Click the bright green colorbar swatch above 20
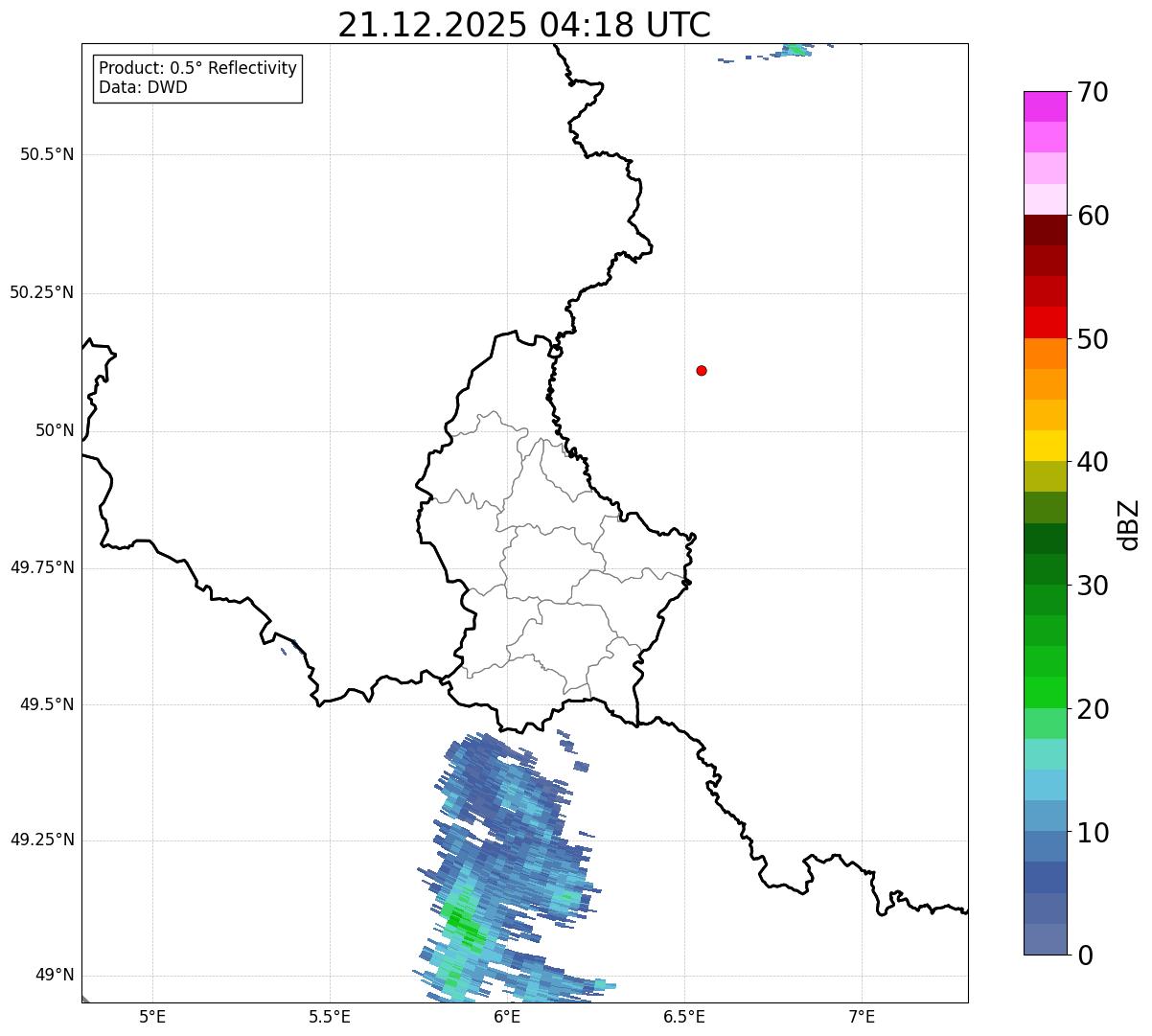 [1045, 692]
